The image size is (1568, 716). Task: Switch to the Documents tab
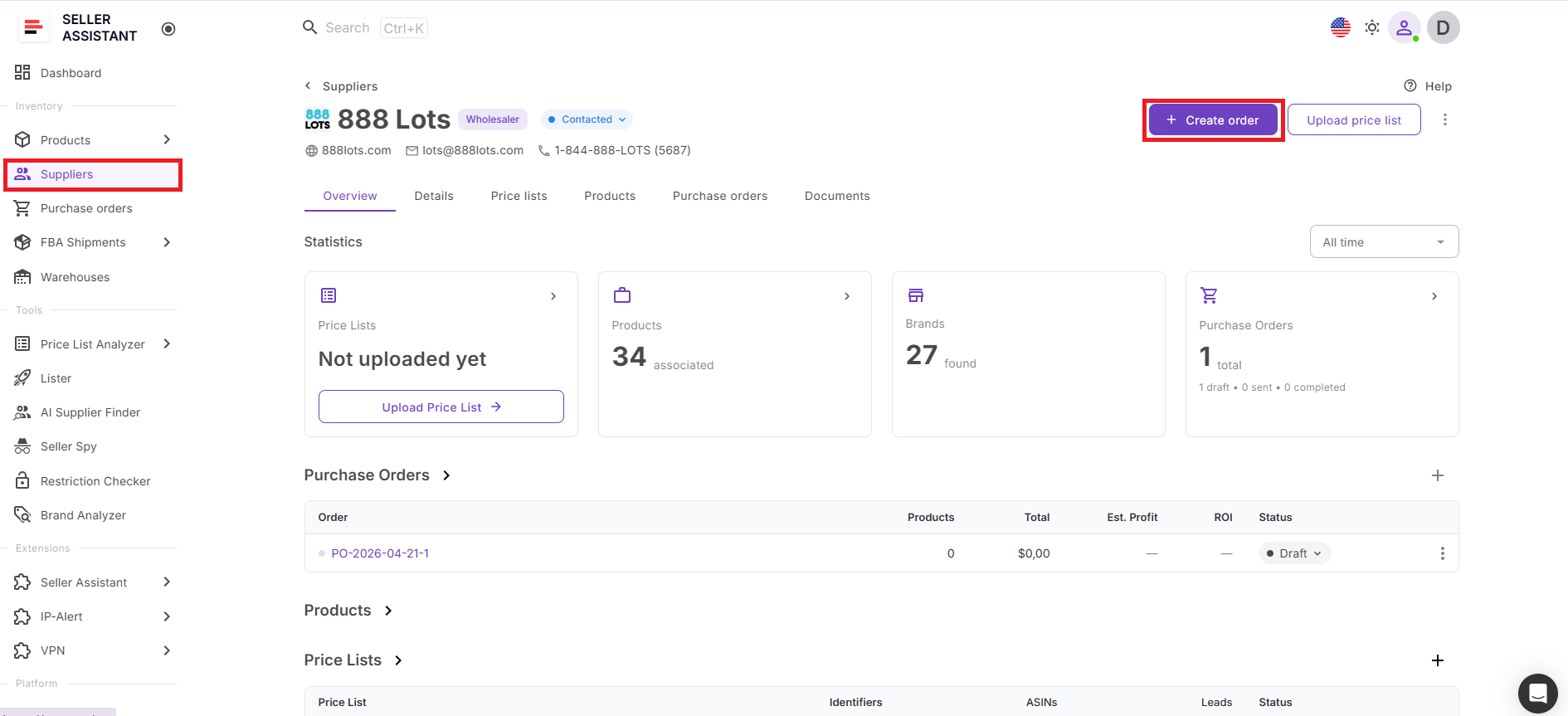(837, 196)
